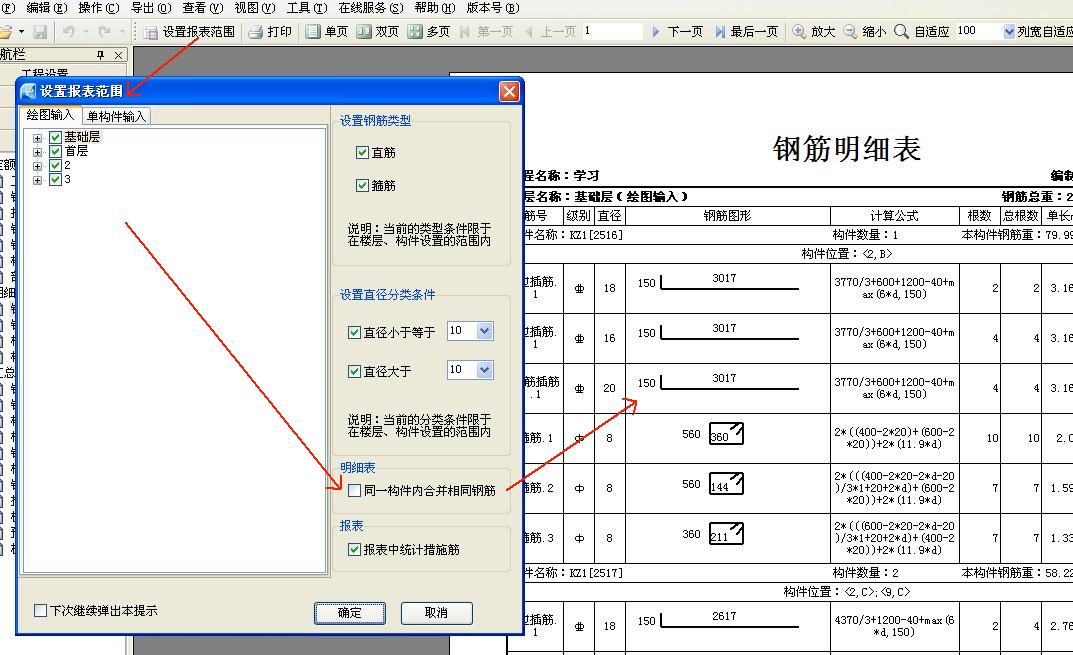Click the 计算公式 column header
The image size is (1073, 655).
pyautogui.click(x=894, y=216)
